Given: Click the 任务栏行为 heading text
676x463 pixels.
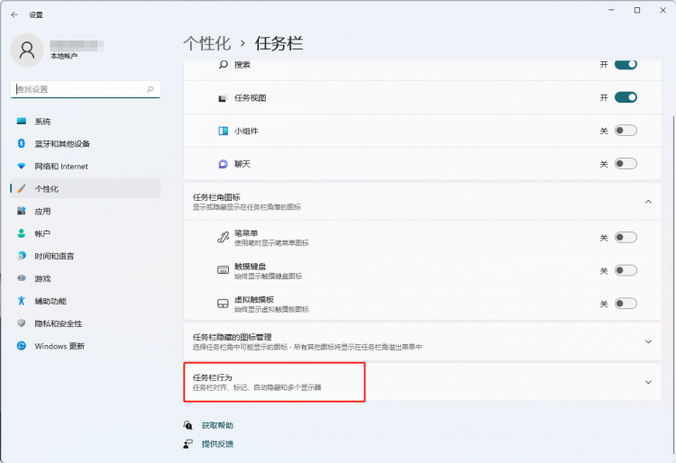Looking at the screenshot, I should tap(212, 377).
